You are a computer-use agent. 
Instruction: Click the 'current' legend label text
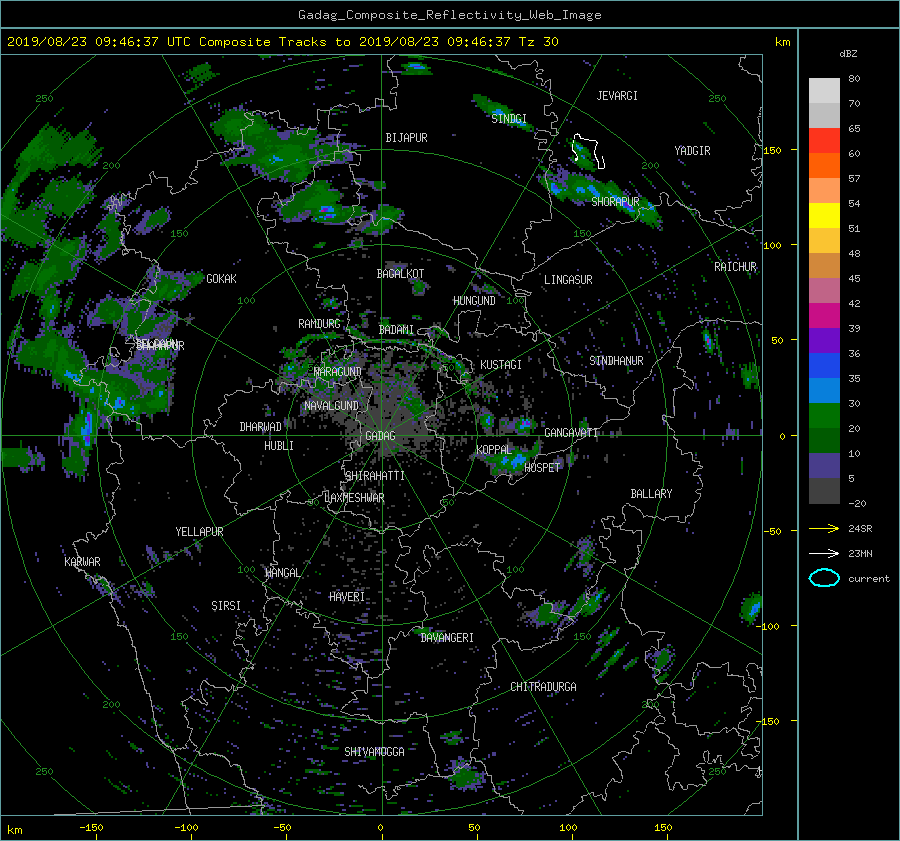[869, 579]
